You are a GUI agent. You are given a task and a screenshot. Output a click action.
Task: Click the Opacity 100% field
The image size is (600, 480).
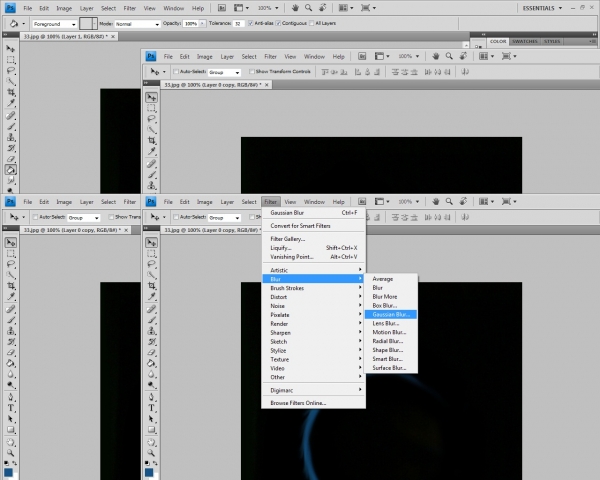[x=191, y=24]
